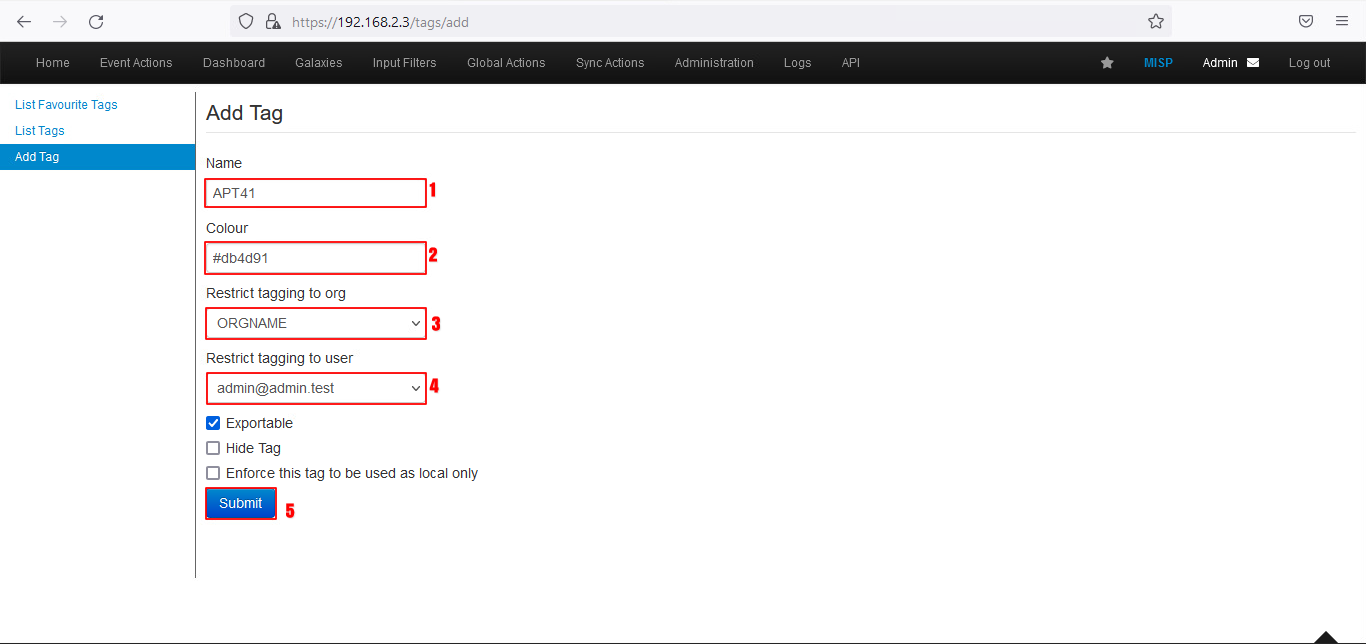Click the Name field containing APT41

[x=315, y=193]
